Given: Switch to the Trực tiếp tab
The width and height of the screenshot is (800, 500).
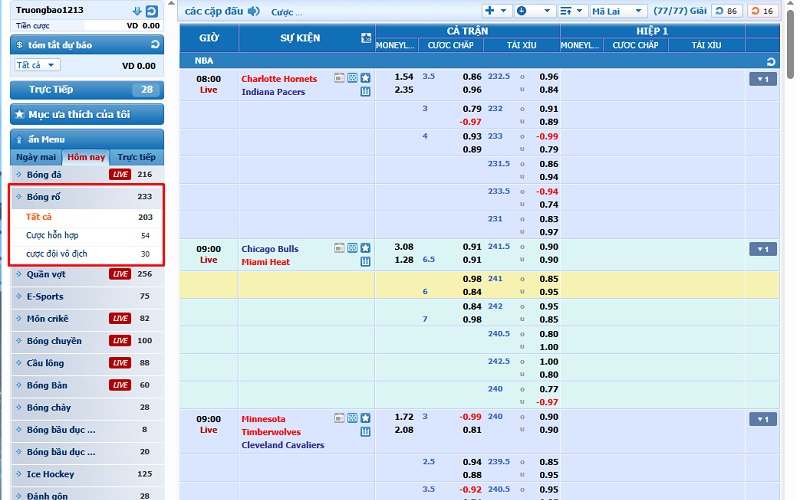Looking at the screenshot, I should [x=136, y=157].
